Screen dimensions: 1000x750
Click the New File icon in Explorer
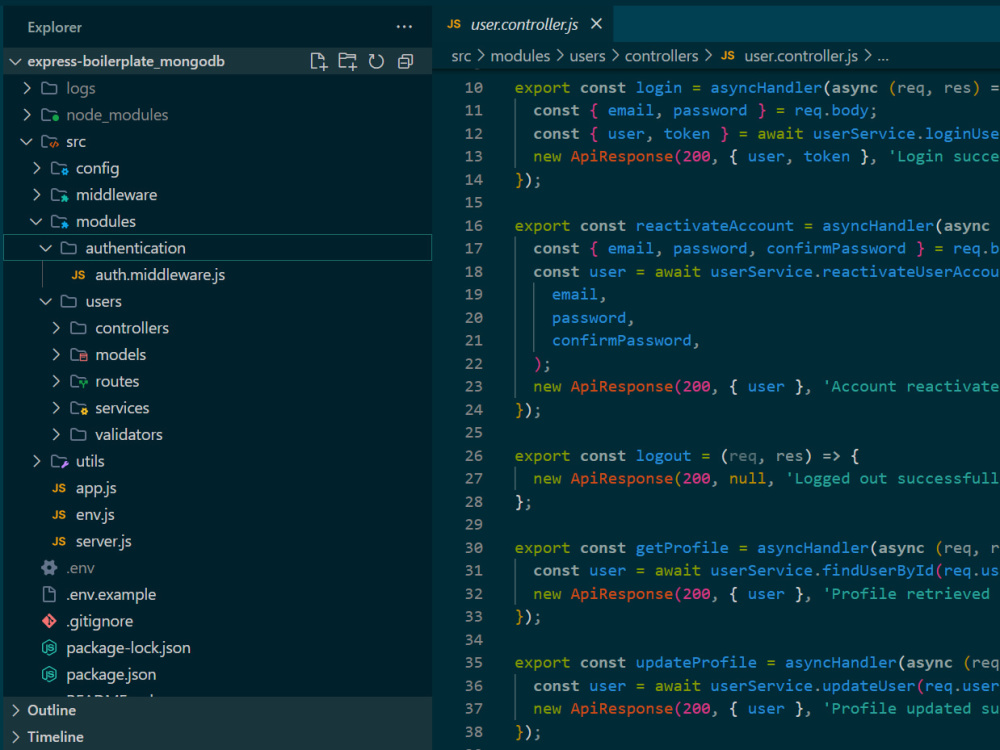coord(318,61)
